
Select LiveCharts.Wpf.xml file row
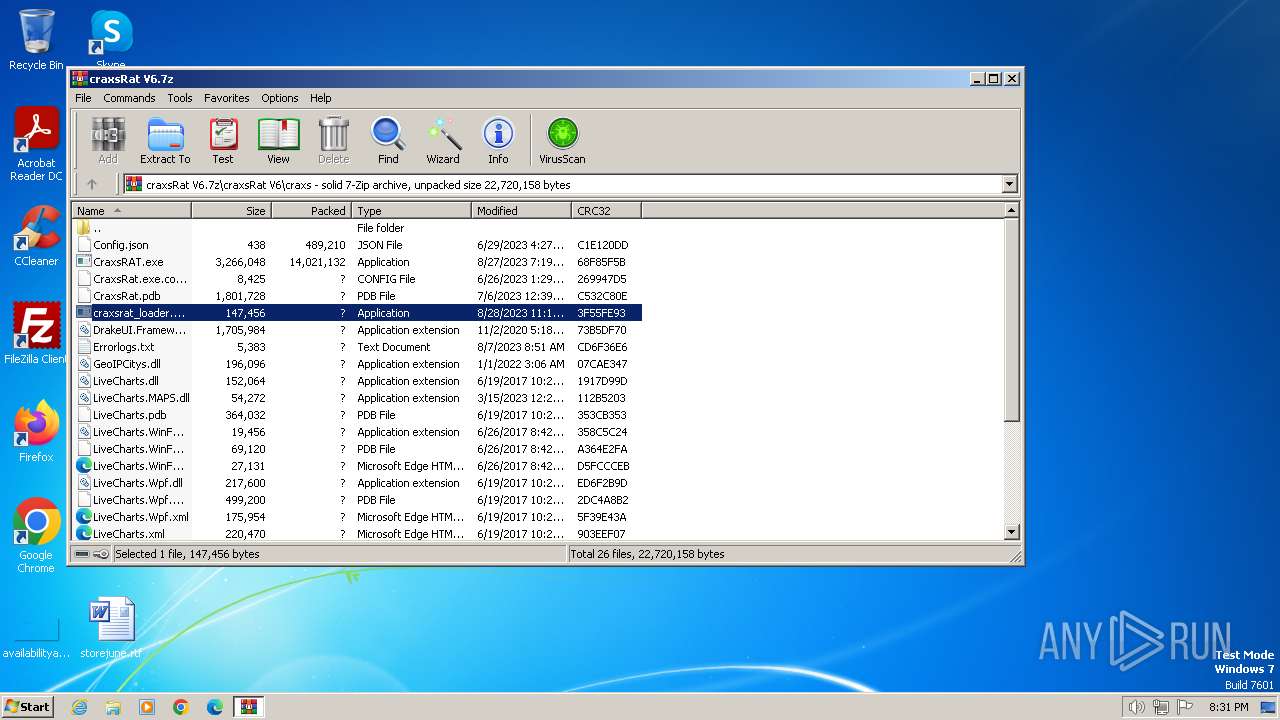[x=357, y=517]
